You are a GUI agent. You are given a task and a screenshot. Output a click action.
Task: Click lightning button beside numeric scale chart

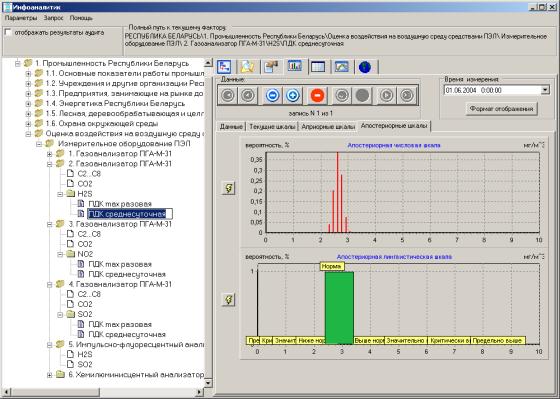point(229,188)
